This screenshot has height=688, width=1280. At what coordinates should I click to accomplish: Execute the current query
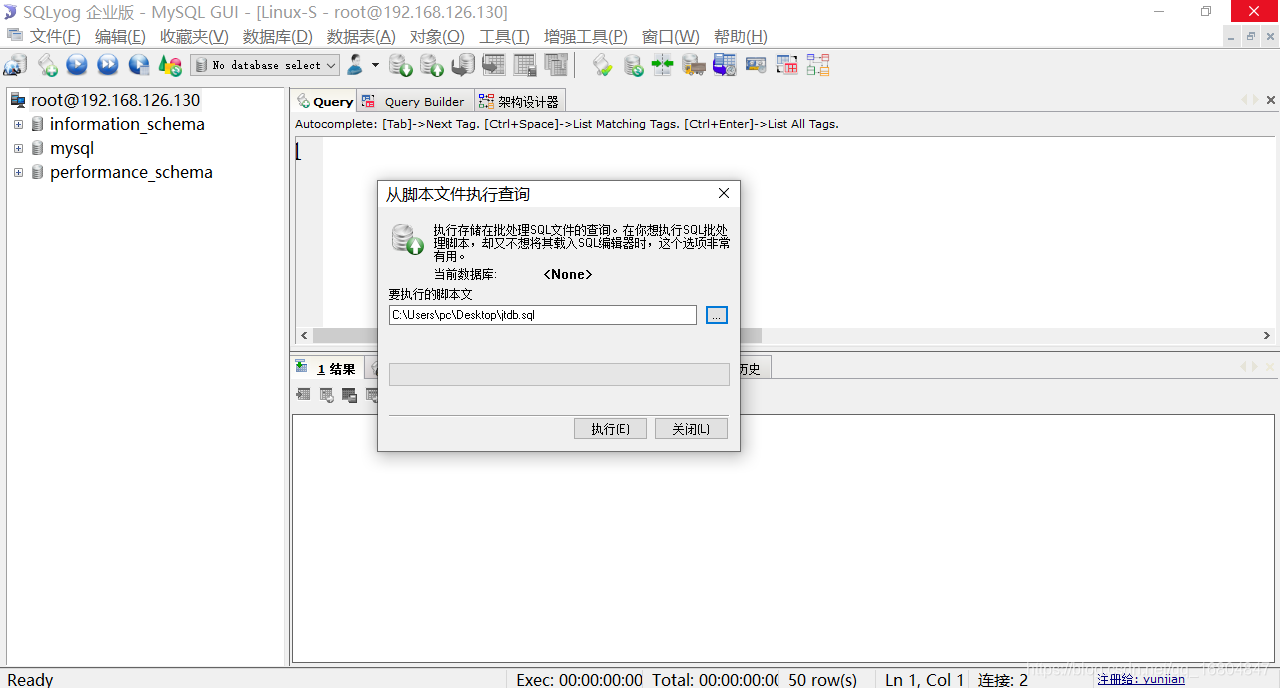coord(77,66)
